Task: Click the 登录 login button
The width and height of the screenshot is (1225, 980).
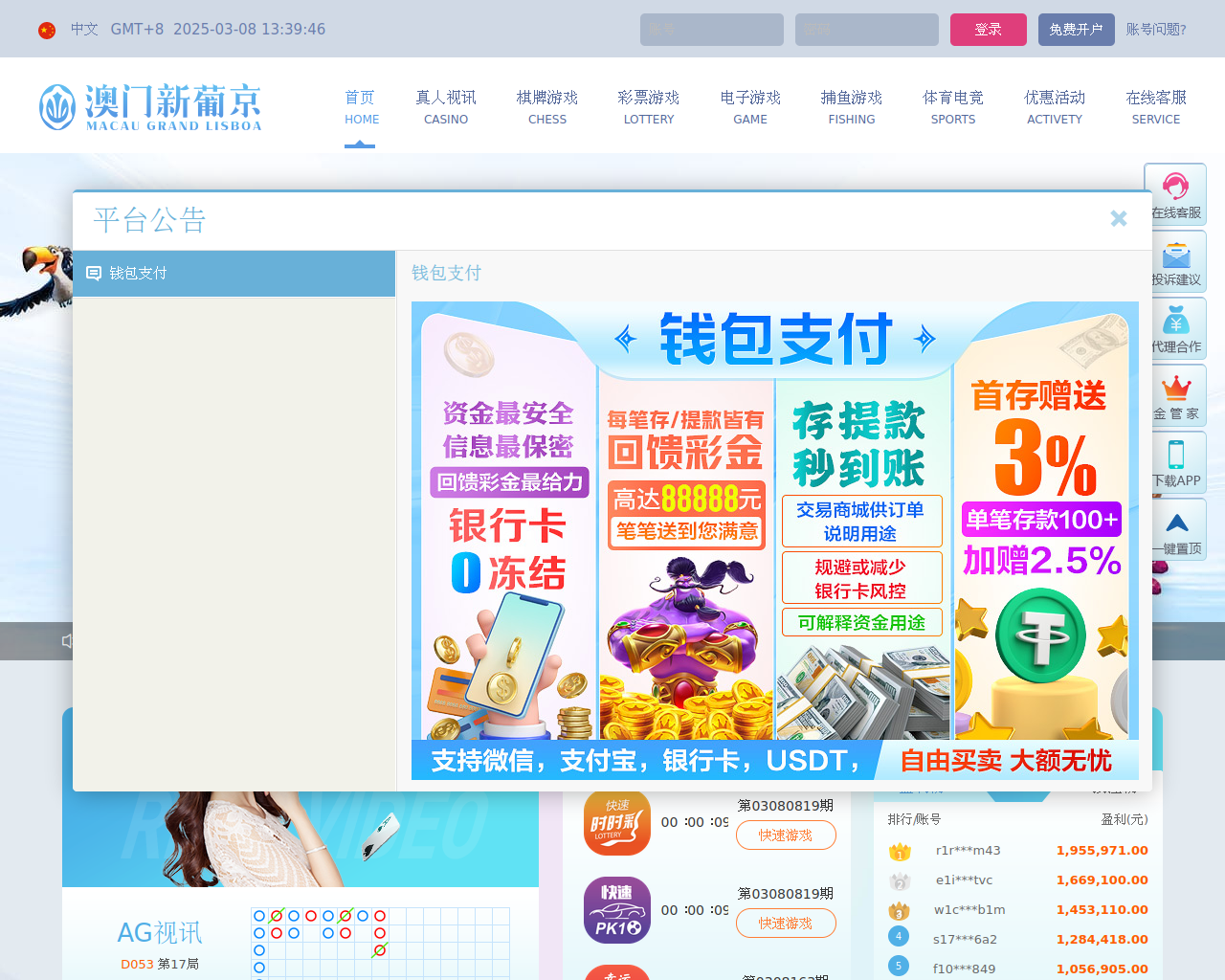Action: point(989,30)
